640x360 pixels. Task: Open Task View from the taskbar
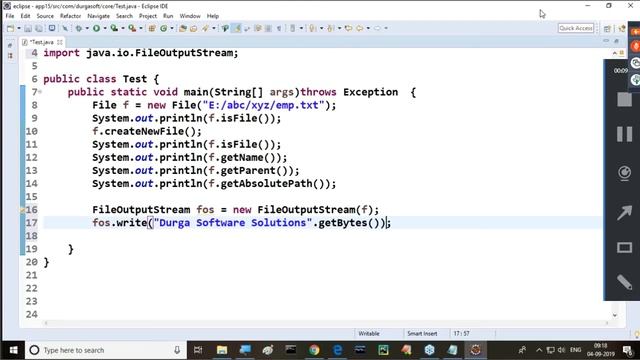pos(198,350)
